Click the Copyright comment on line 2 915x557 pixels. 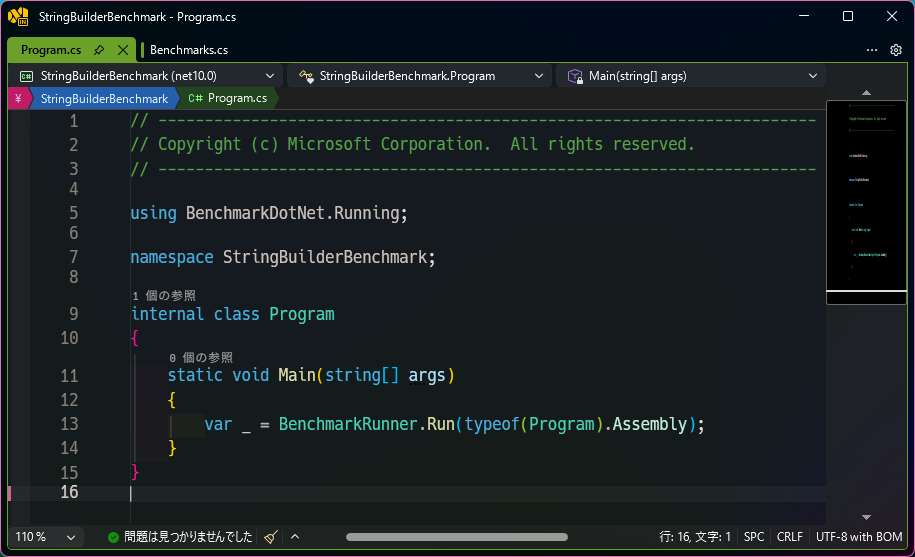(x=413, y=144)
